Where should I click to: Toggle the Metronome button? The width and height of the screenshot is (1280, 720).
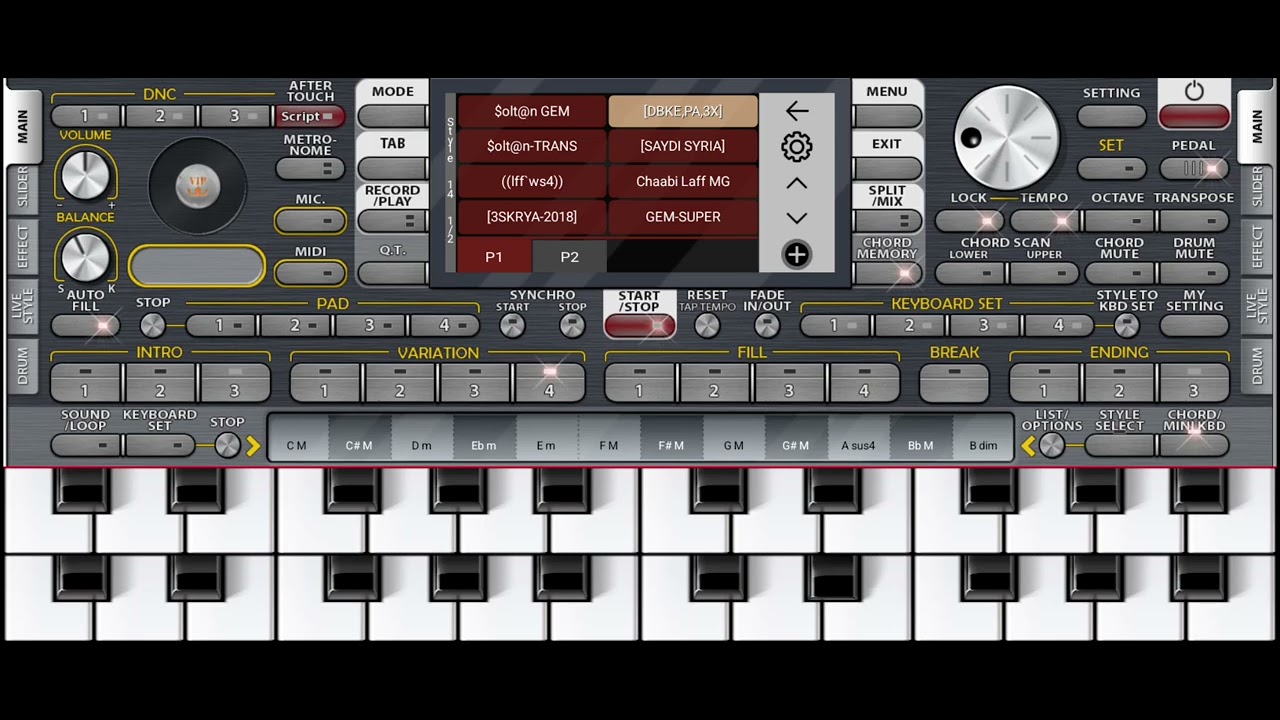point(310,169)
